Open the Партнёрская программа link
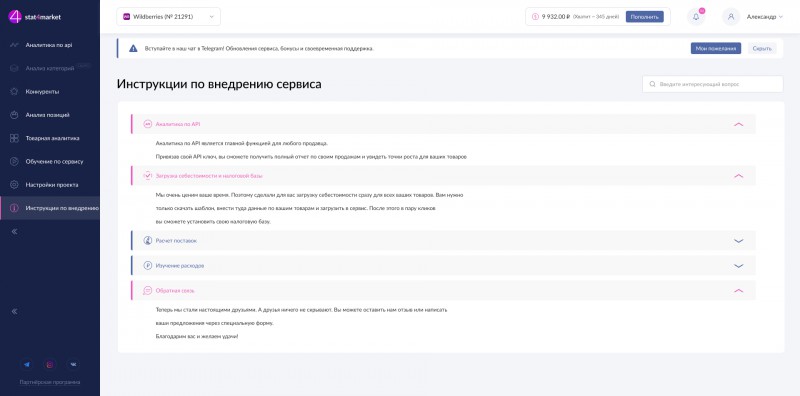800x396 pixels. click(x=50, y=382)
